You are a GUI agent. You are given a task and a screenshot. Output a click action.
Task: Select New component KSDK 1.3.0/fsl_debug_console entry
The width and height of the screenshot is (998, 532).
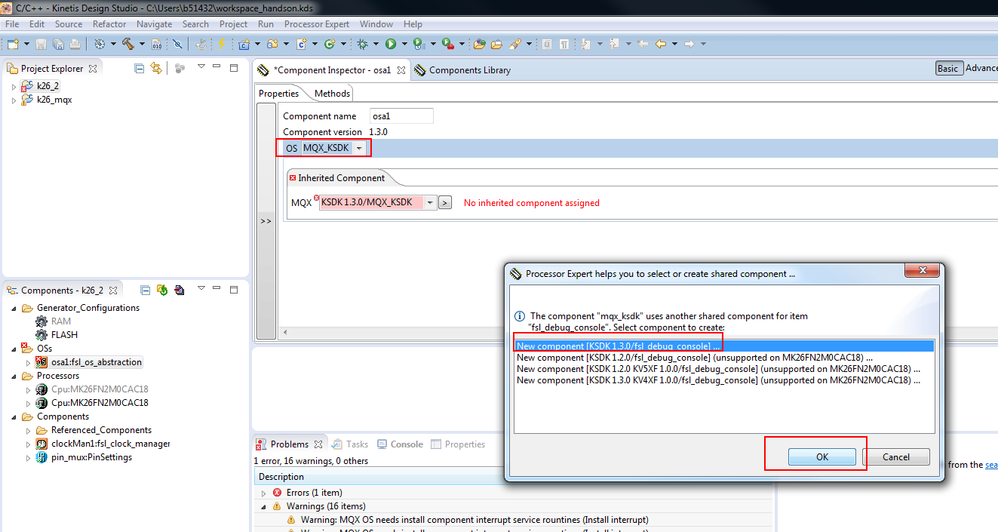(x=724, y=346)
